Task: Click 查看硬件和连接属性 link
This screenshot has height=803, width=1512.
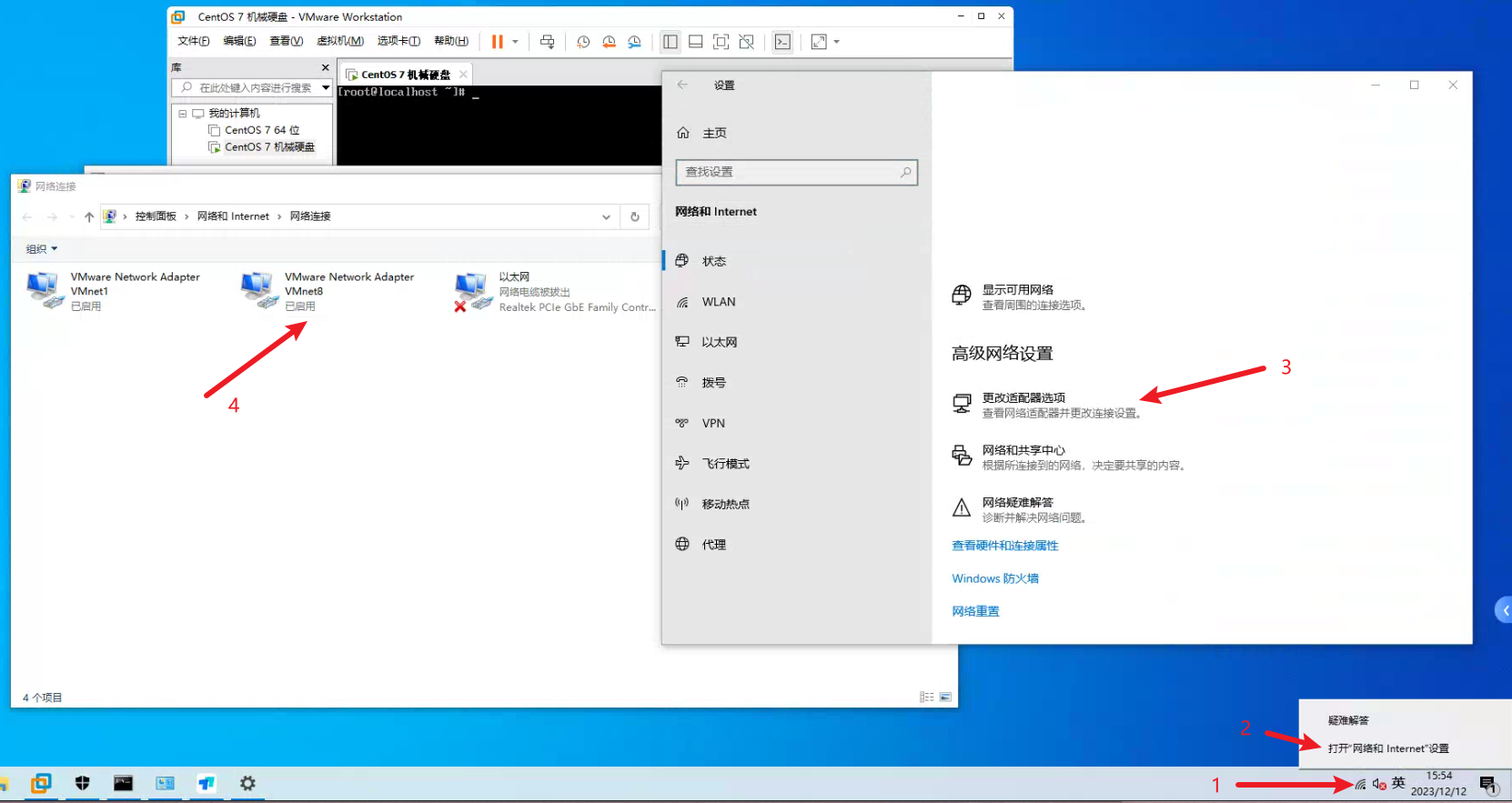Action: click(x=1005, y=546)
